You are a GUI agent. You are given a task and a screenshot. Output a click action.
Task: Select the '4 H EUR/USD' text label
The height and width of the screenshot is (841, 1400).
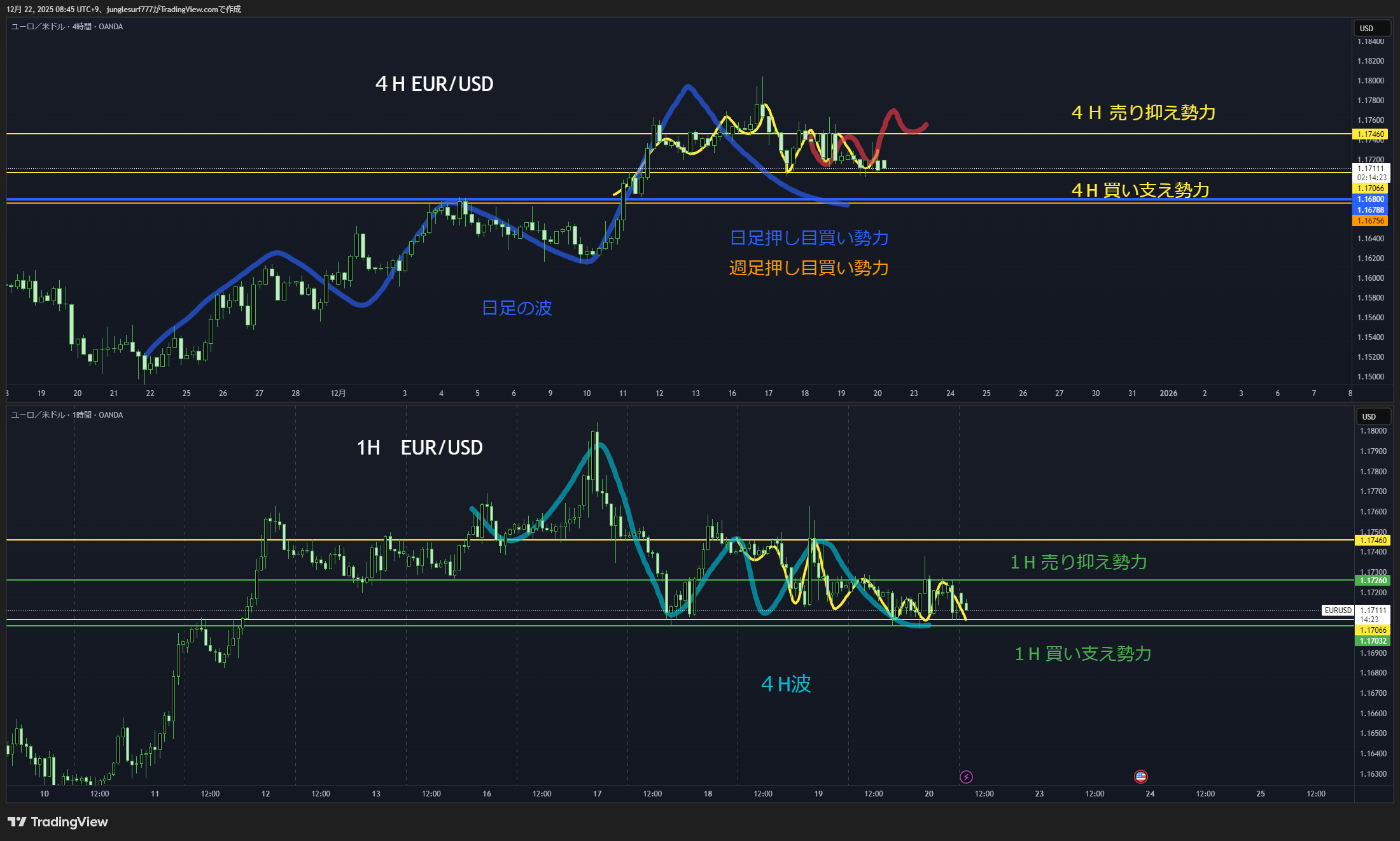(x=434, y=84)
